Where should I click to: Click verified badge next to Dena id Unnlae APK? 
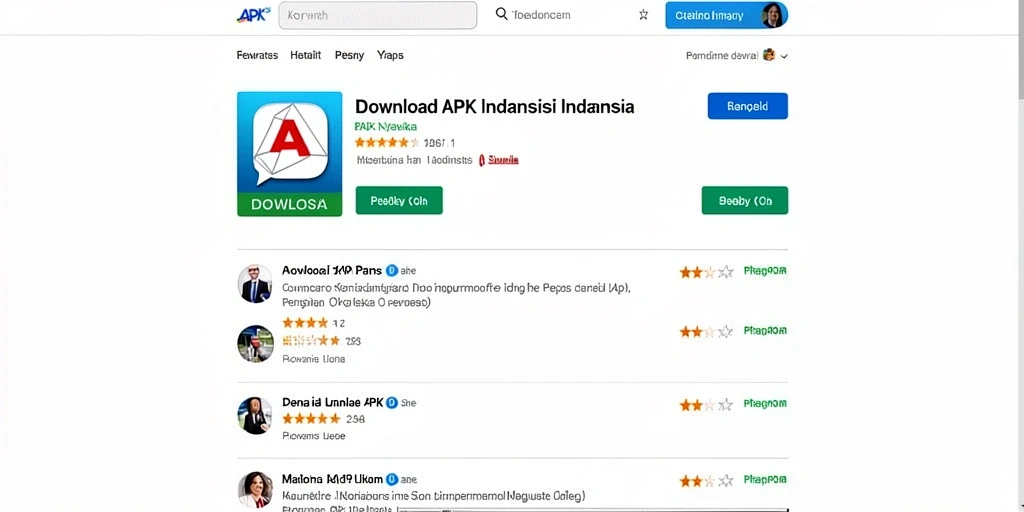[392, 403]
